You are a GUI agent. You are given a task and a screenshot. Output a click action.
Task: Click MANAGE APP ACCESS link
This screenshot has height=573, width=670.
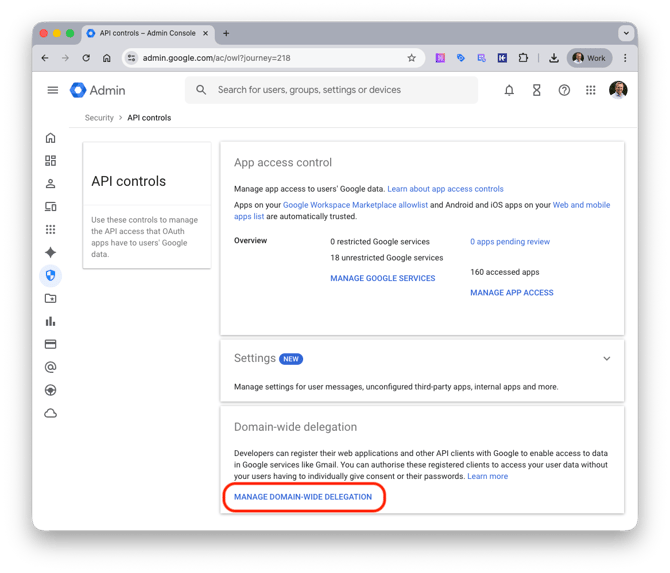[x=511, y=293]
